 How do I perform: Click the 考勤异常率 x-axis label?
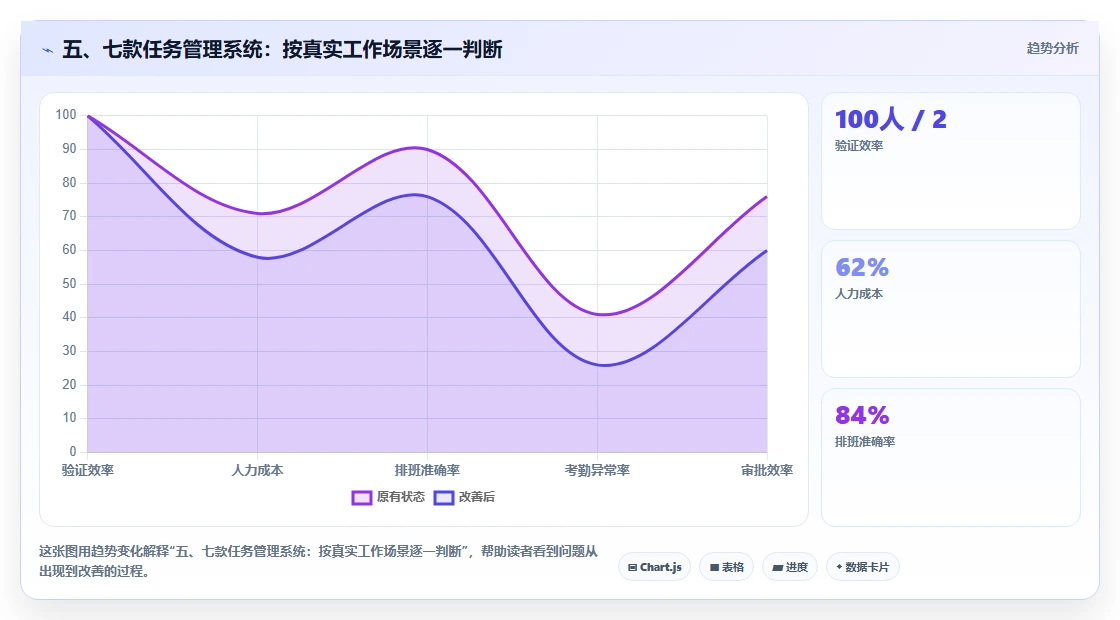[x=597, y=470]
